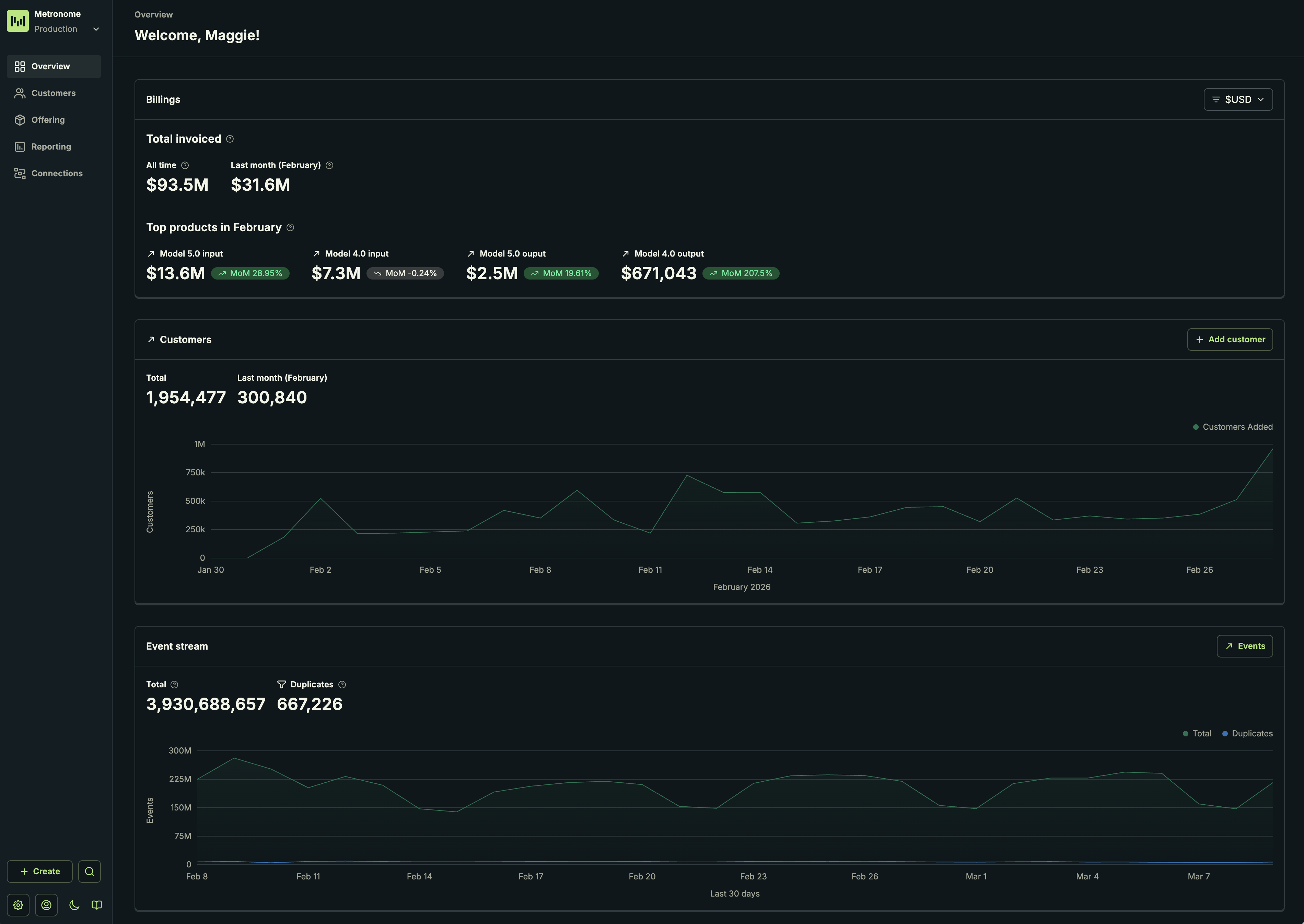The image size is (1304, 924).
Task: Open the Production environment switcher chevron
Action: 96,29
